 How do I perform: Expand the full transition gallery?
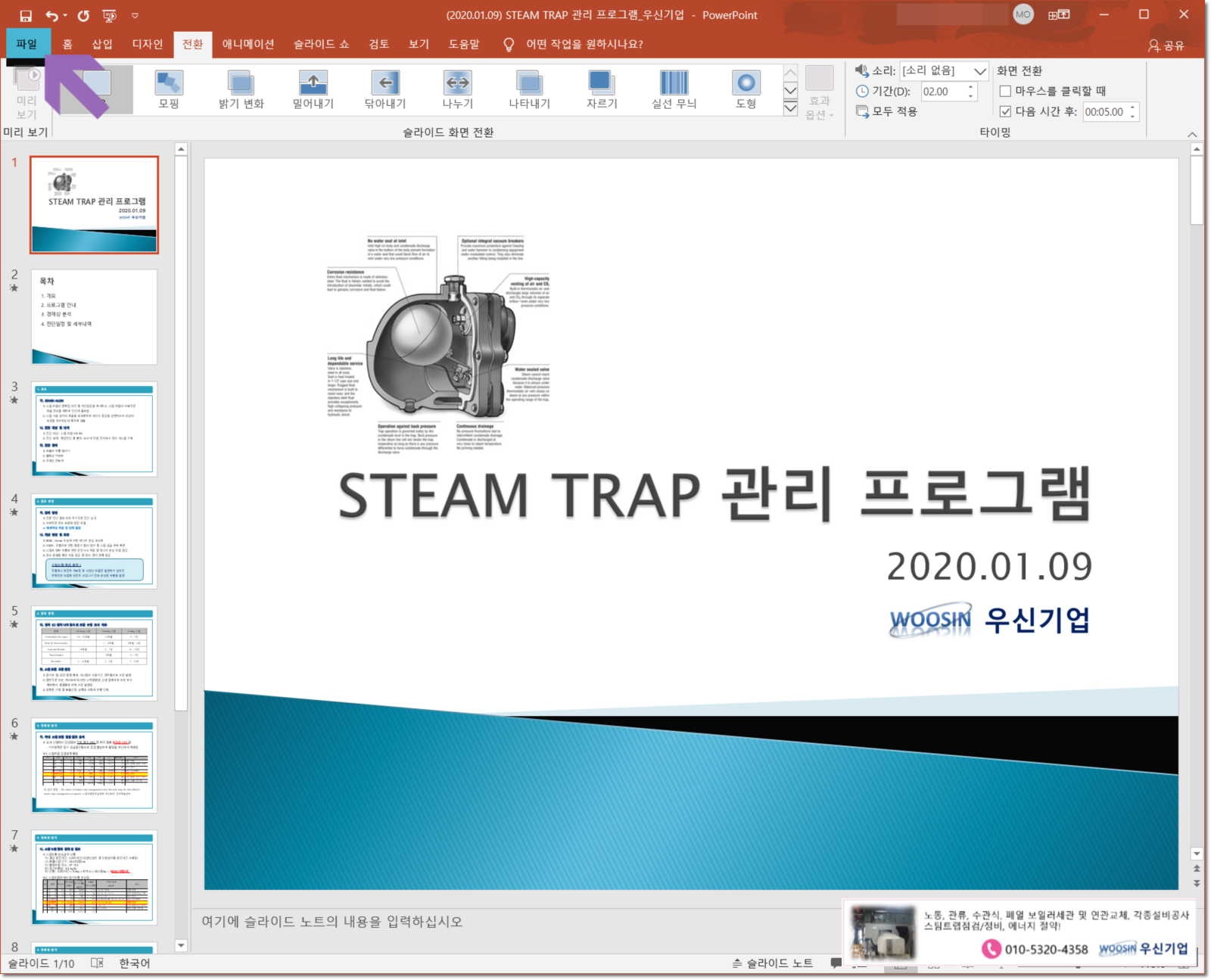point(790,108)
